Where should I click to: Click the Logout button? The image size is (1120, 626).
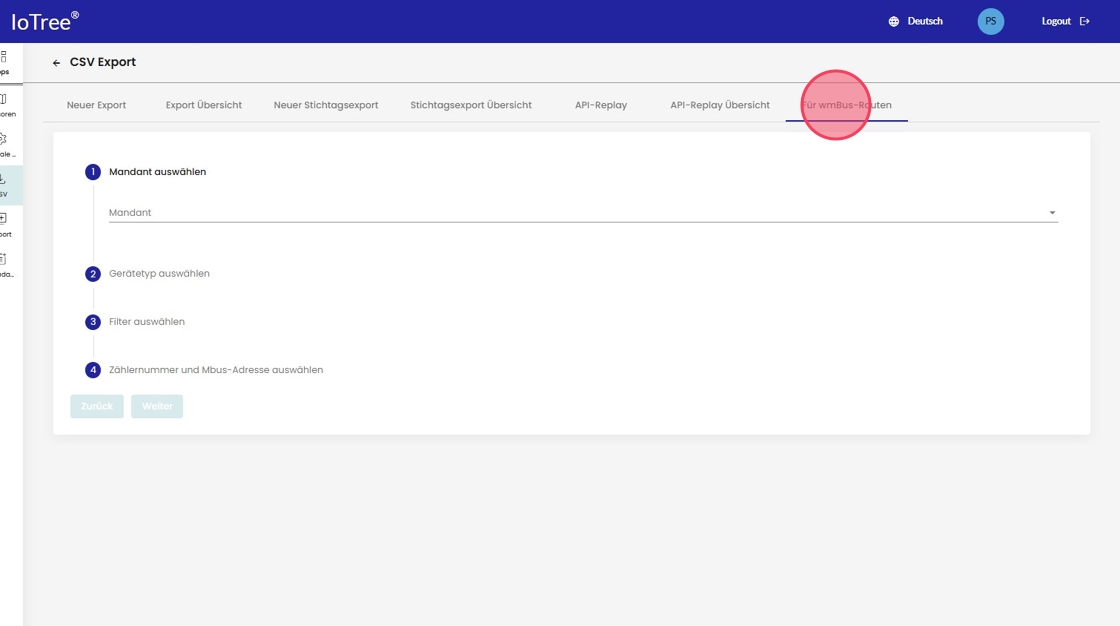1065,21
